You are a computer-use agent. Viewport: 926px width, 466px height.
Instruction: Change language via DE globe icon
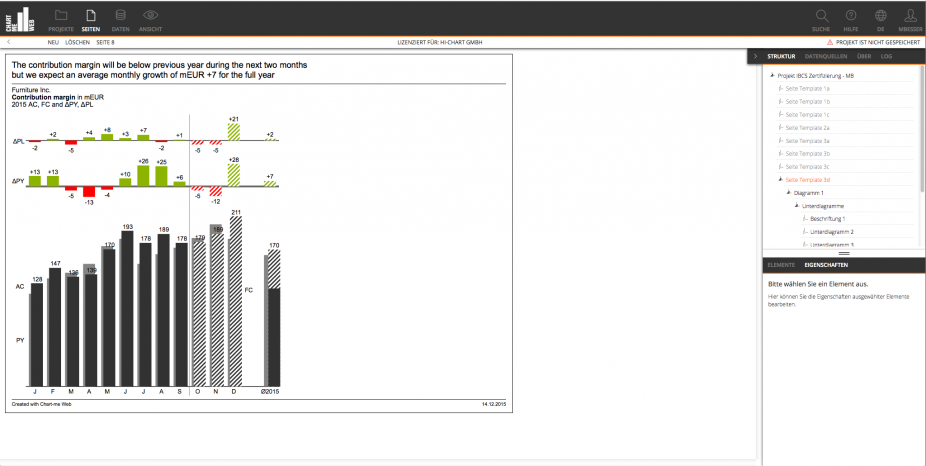point(881,16)
